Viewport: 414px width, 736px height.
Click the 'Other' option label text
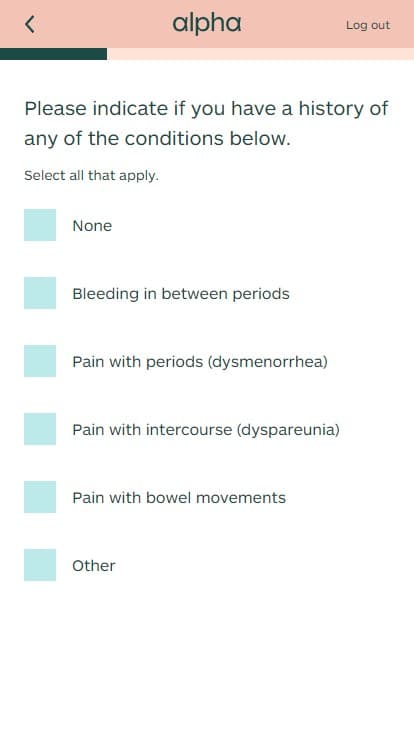tap(94, 566)
